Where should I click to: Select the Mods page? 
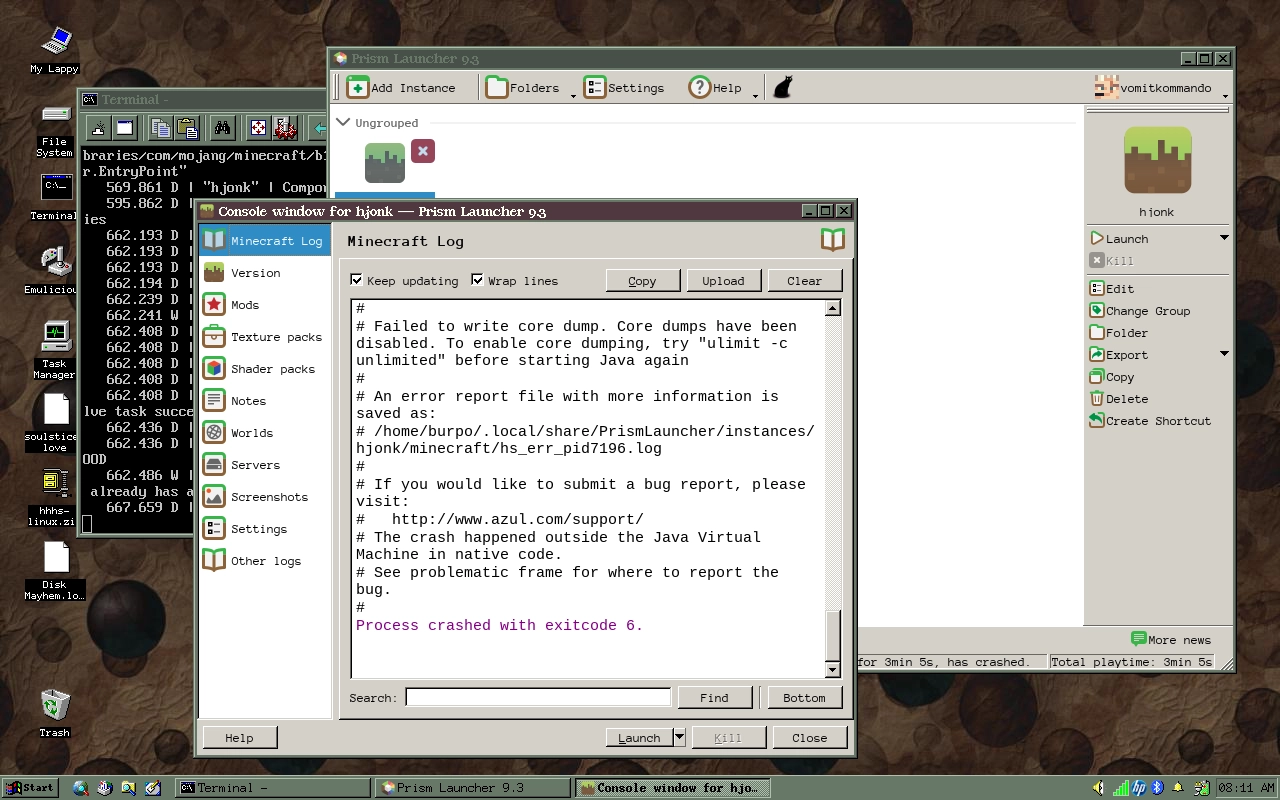tap(265, 304)
